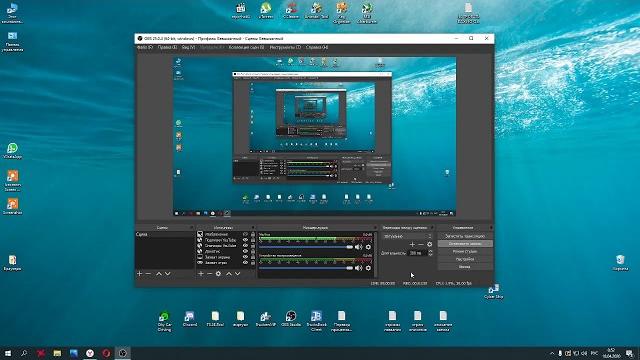The width and height of the screenshot is (640, 360).
Task: Increase the transition duration stepper
Action: click(430, 251)
